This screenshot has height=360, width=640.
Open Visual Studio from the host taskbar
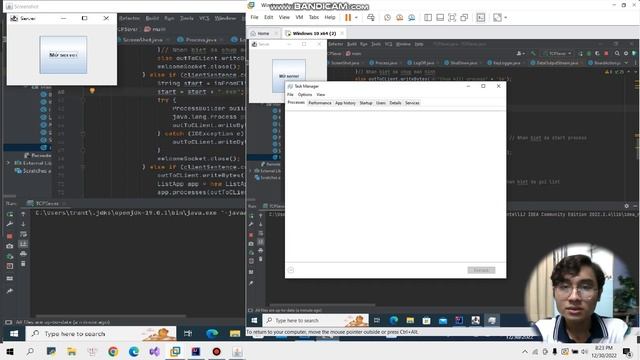pyautogui.click(x=154, y=351)
